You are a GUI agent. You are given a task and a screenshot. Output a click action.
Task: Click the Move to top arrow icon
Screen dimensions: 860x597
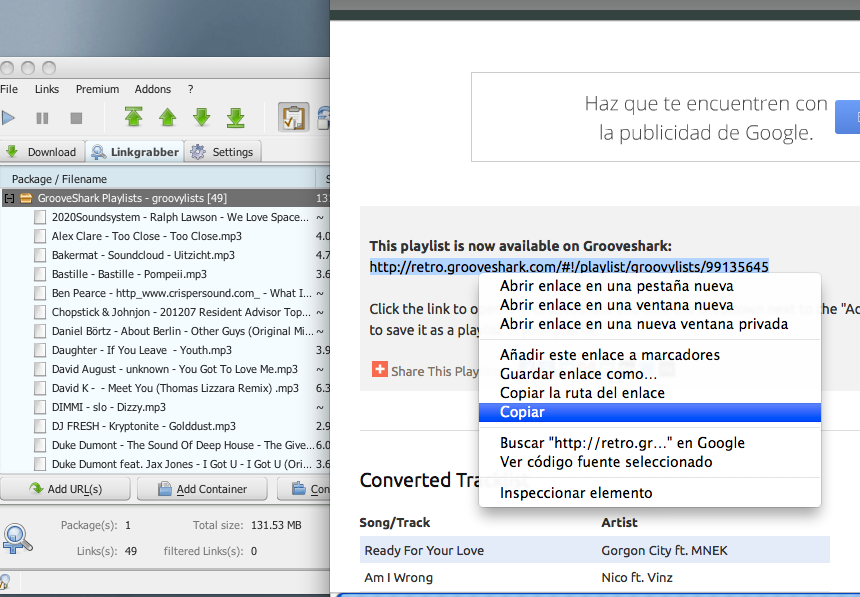[x=134, y=118]
